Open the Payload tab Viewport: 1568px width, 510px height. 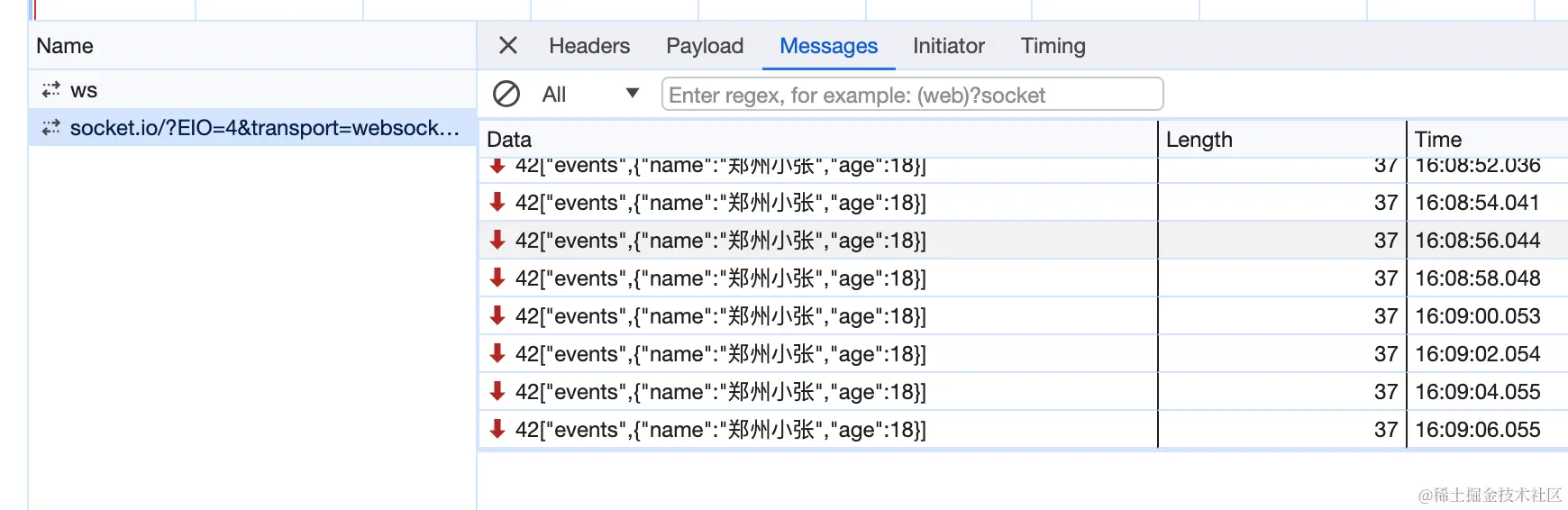pyautogui.click(x=705, y=46)
